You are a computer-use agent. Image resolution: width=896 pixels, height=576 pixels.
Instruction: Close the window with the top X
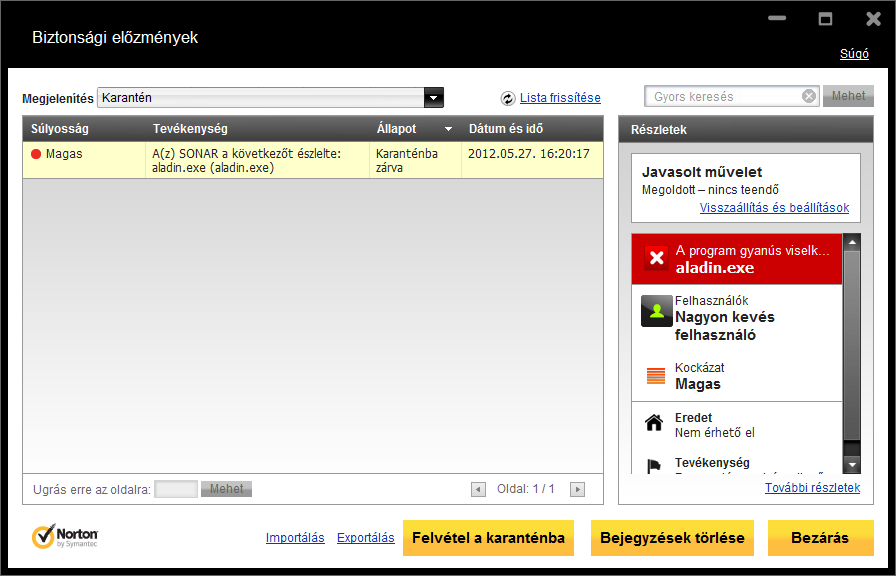[873, 19]
